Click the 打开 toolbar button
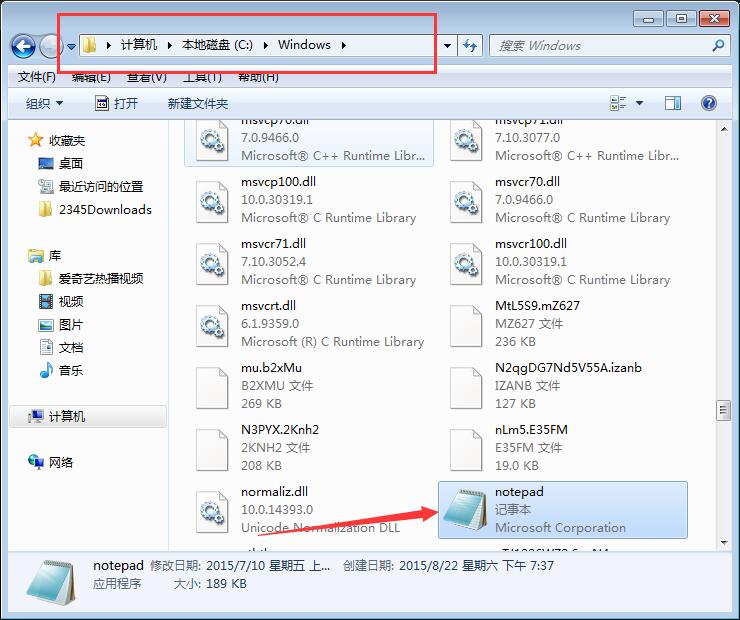 117,103
